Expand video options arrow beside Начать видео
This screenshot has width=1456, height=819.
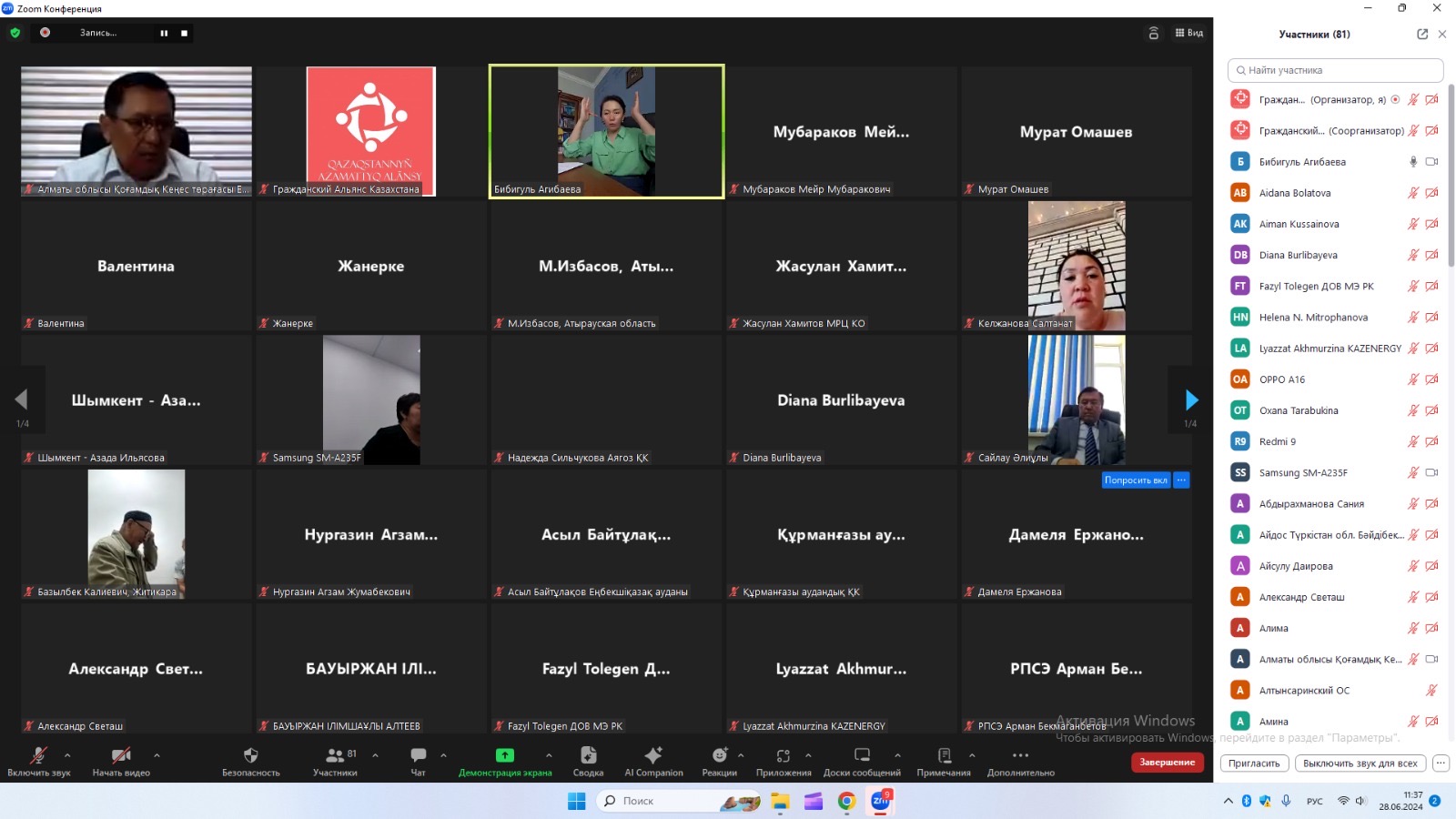tap(157, 754)
